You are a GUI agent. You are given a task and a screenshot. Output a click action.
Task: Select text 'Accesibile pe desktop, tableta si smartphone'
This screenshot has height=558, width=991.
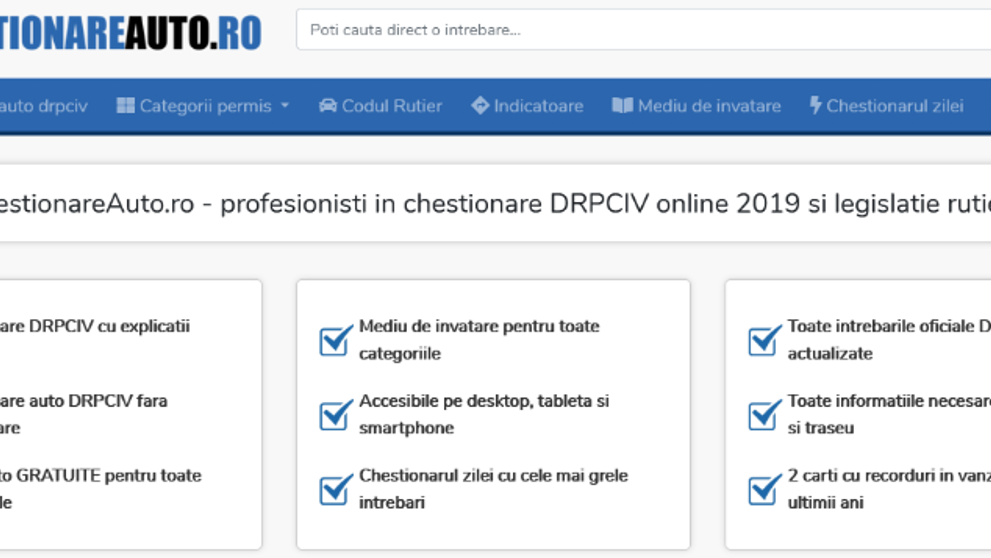pos(484,414)
